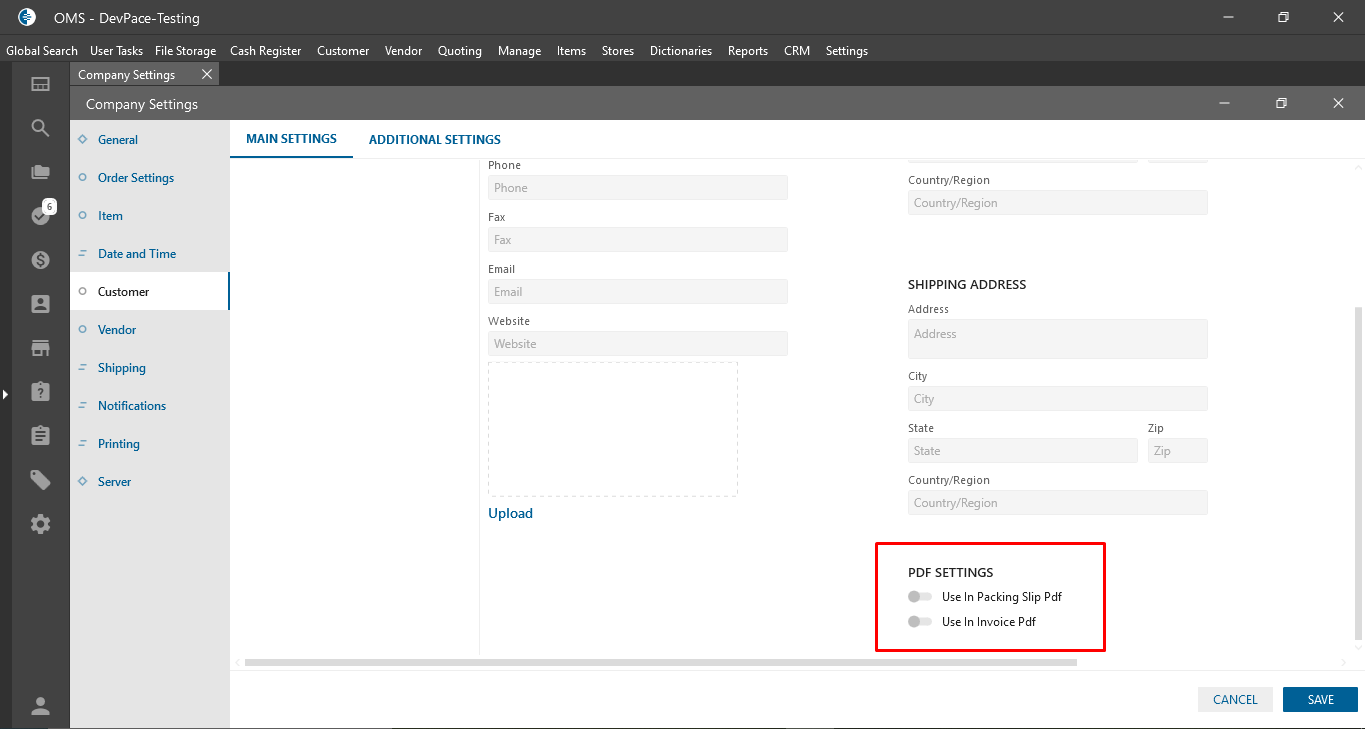Open user tasks icon with badge 6
The height and width of the screenshot is (729, 1365).
[41, 215]
